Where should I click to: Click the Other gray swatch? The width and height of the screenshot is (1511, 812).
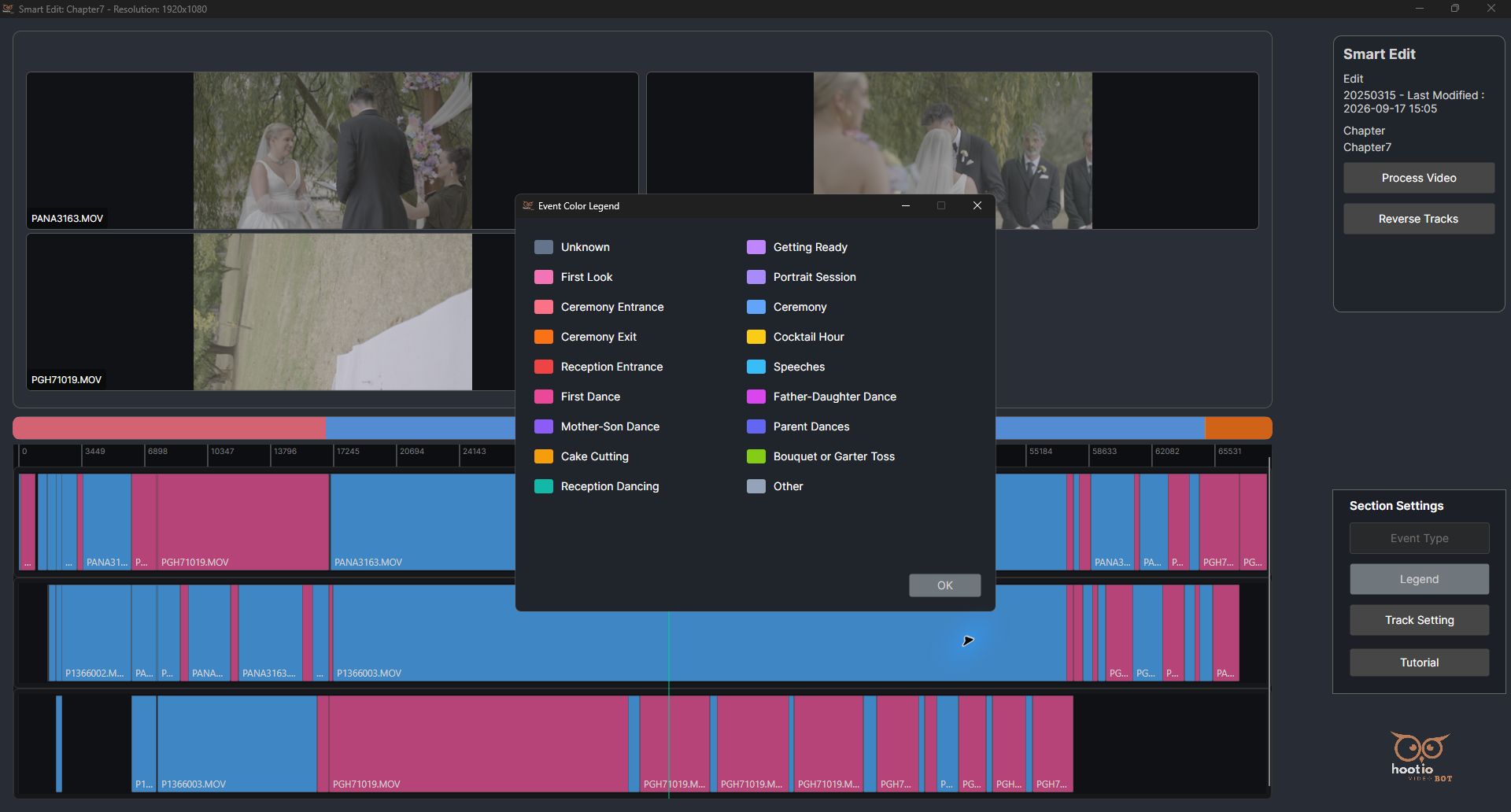[756, 486]
